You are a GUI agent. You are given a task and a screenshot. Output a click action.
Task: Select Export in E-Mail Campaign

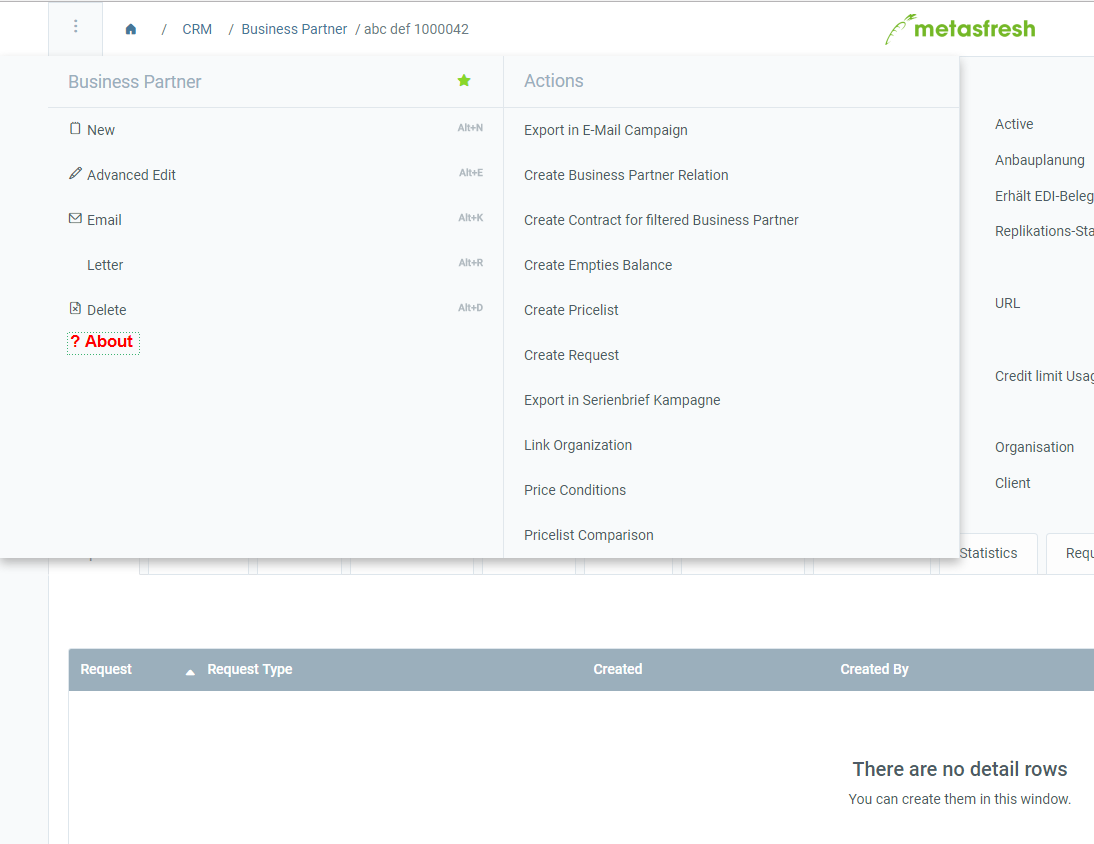click(x=605, y=130)
